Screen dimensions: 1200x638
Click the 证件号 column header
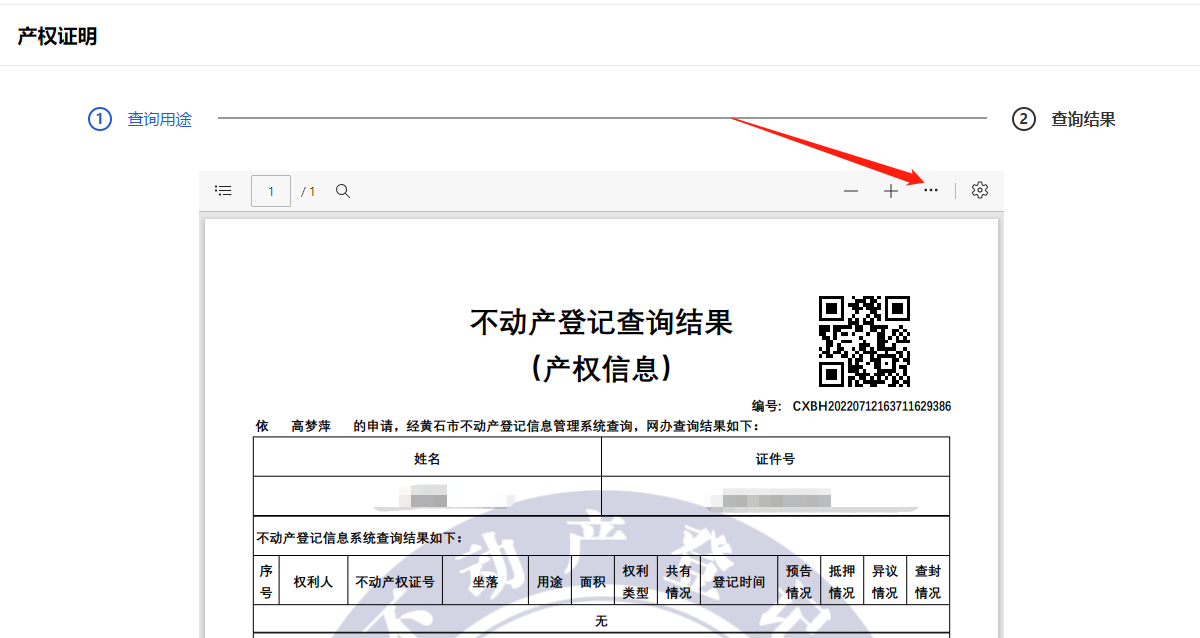coord(775,459)
